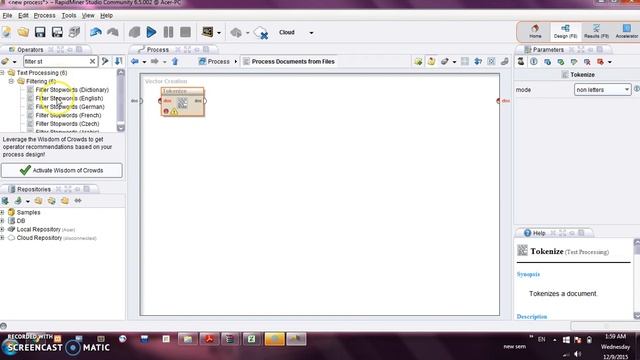The width and height of the screenshot is (640, 360).
Task: Undo the last action
Action: tap(96, 32)
